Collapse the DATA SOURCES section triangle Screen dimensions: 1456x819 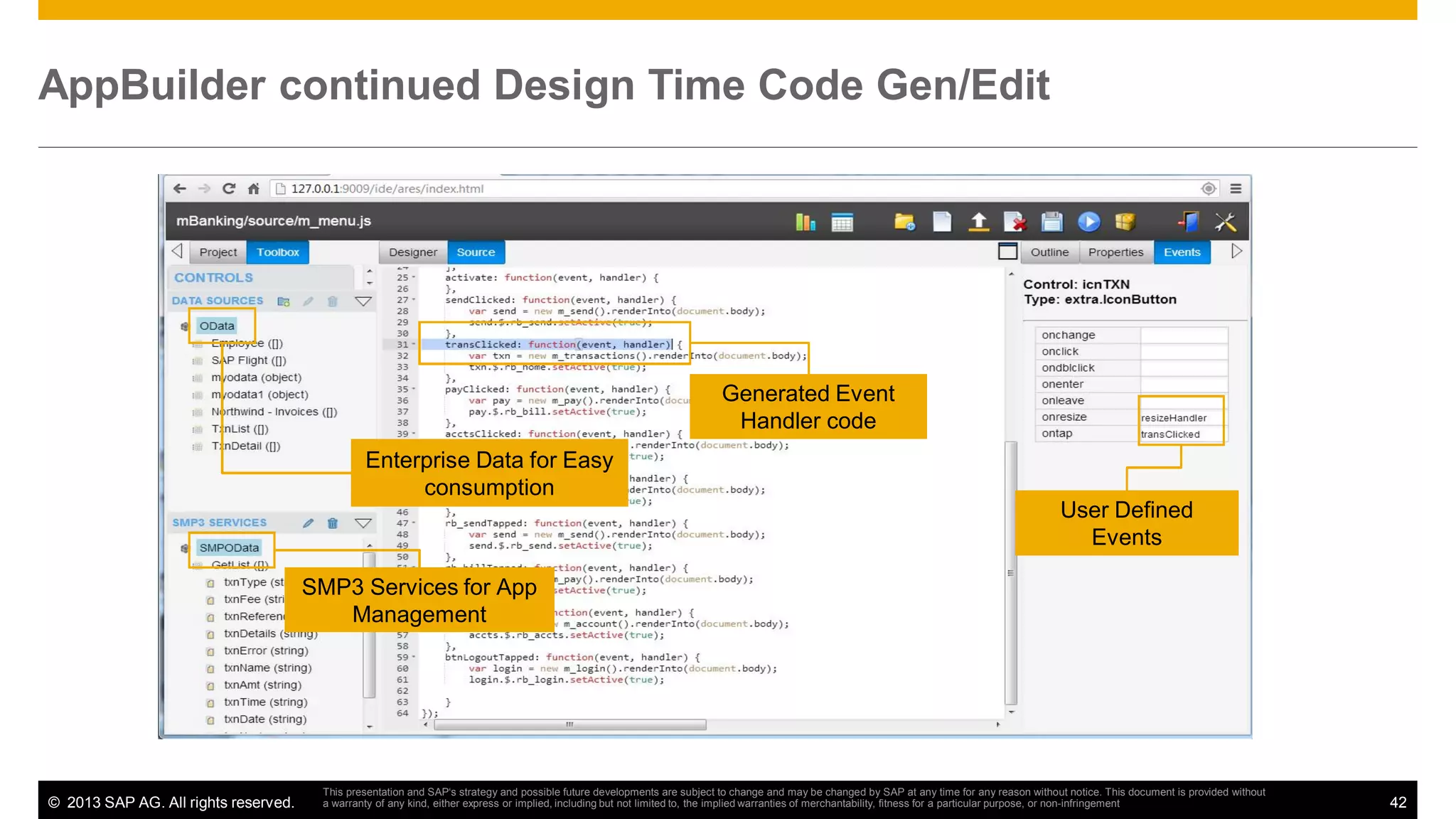coord(363,301)
